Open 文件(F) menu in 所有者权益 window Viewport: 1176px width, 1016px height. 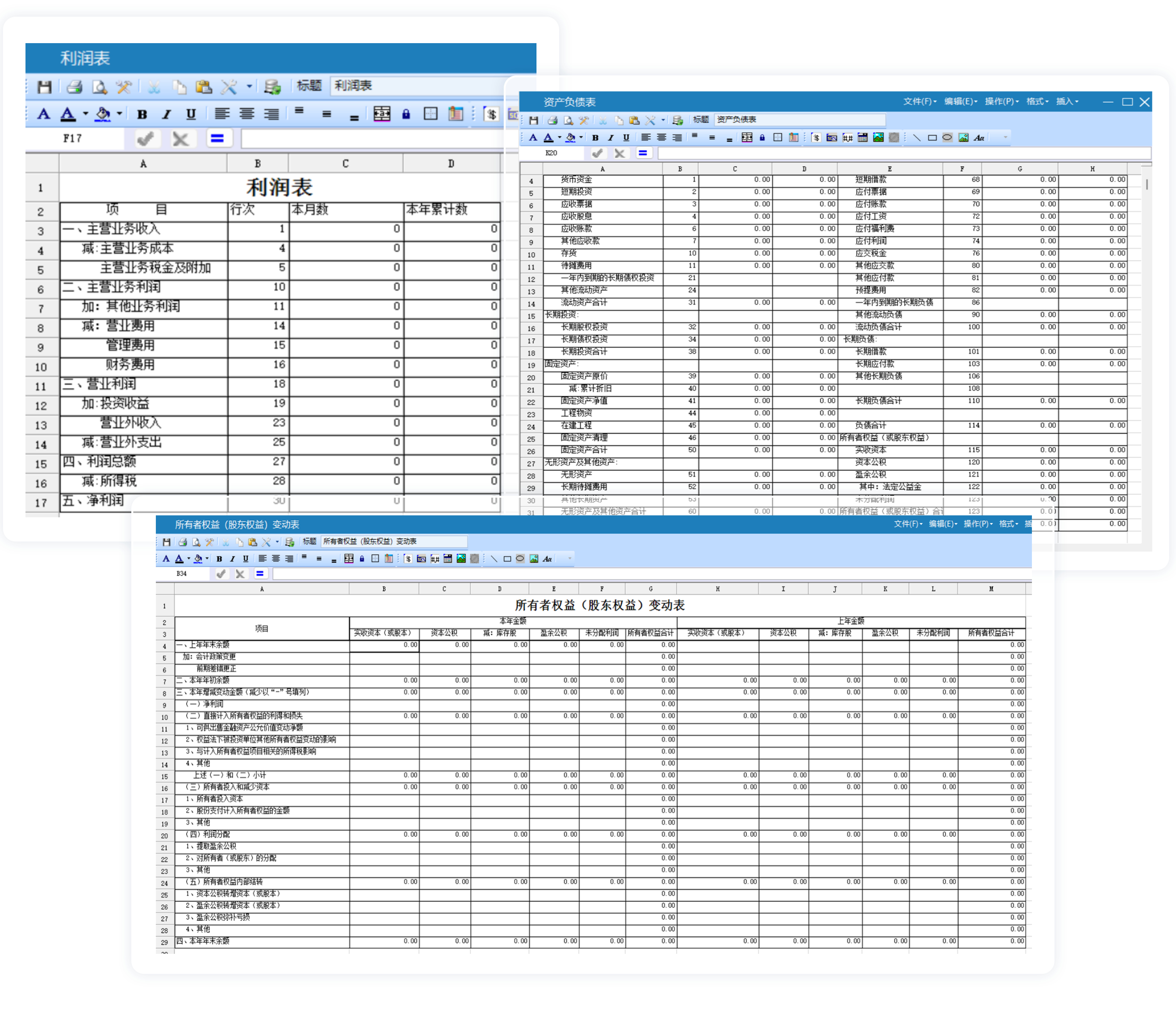pos(908,524)
